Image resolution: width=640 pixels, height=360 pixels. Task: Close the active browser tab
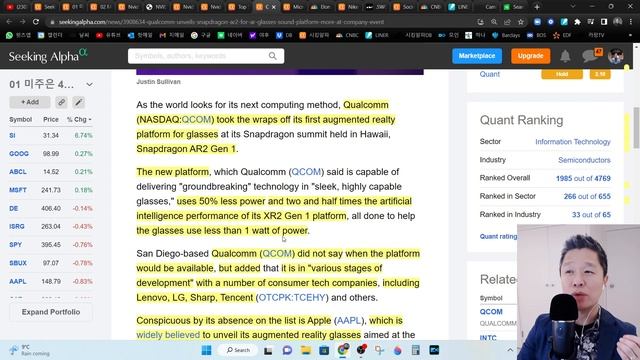pyautogui.click(x=273, y=7)
